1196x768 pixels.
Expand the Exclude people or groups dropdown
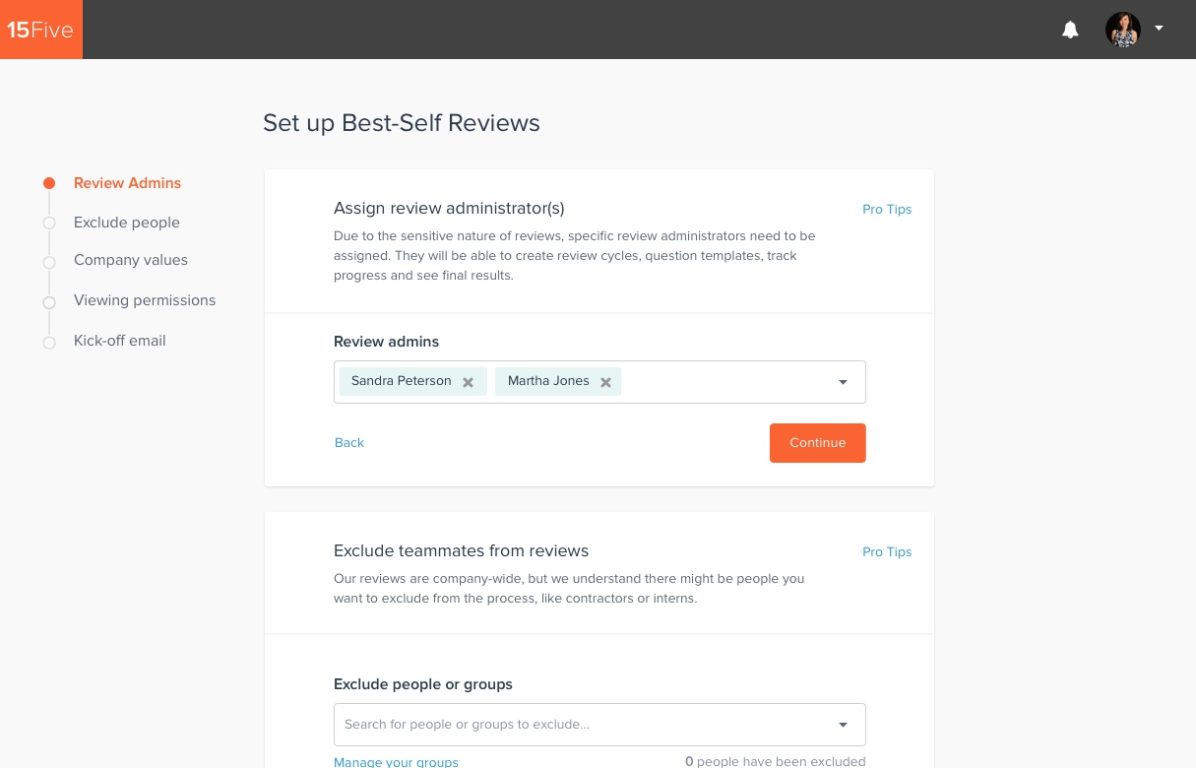click(843, 725)
